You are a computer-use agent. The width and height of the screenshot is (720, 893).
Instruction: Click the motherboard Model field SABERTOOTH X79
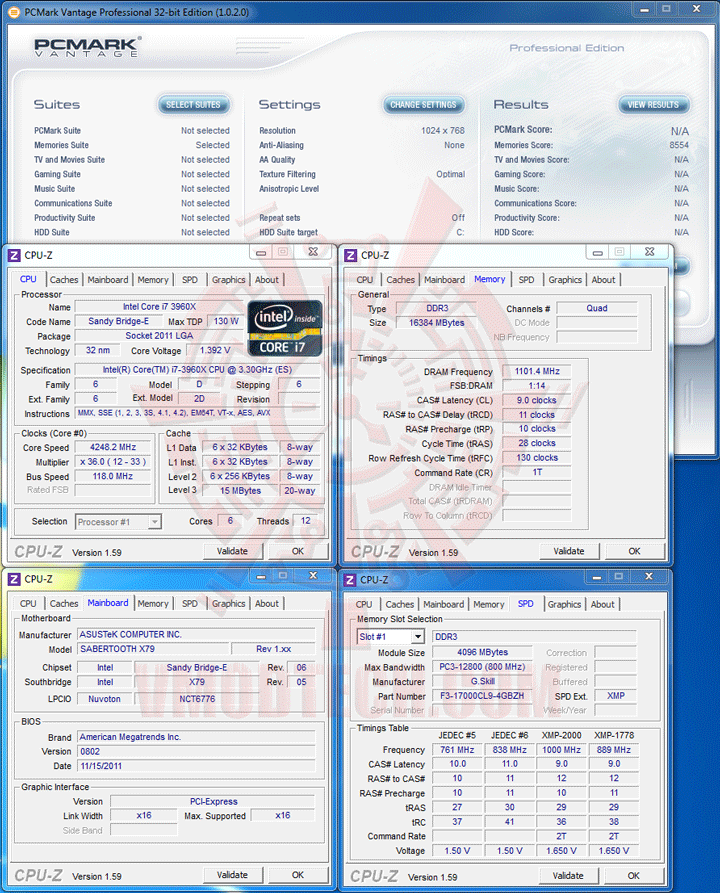[154, 649]
